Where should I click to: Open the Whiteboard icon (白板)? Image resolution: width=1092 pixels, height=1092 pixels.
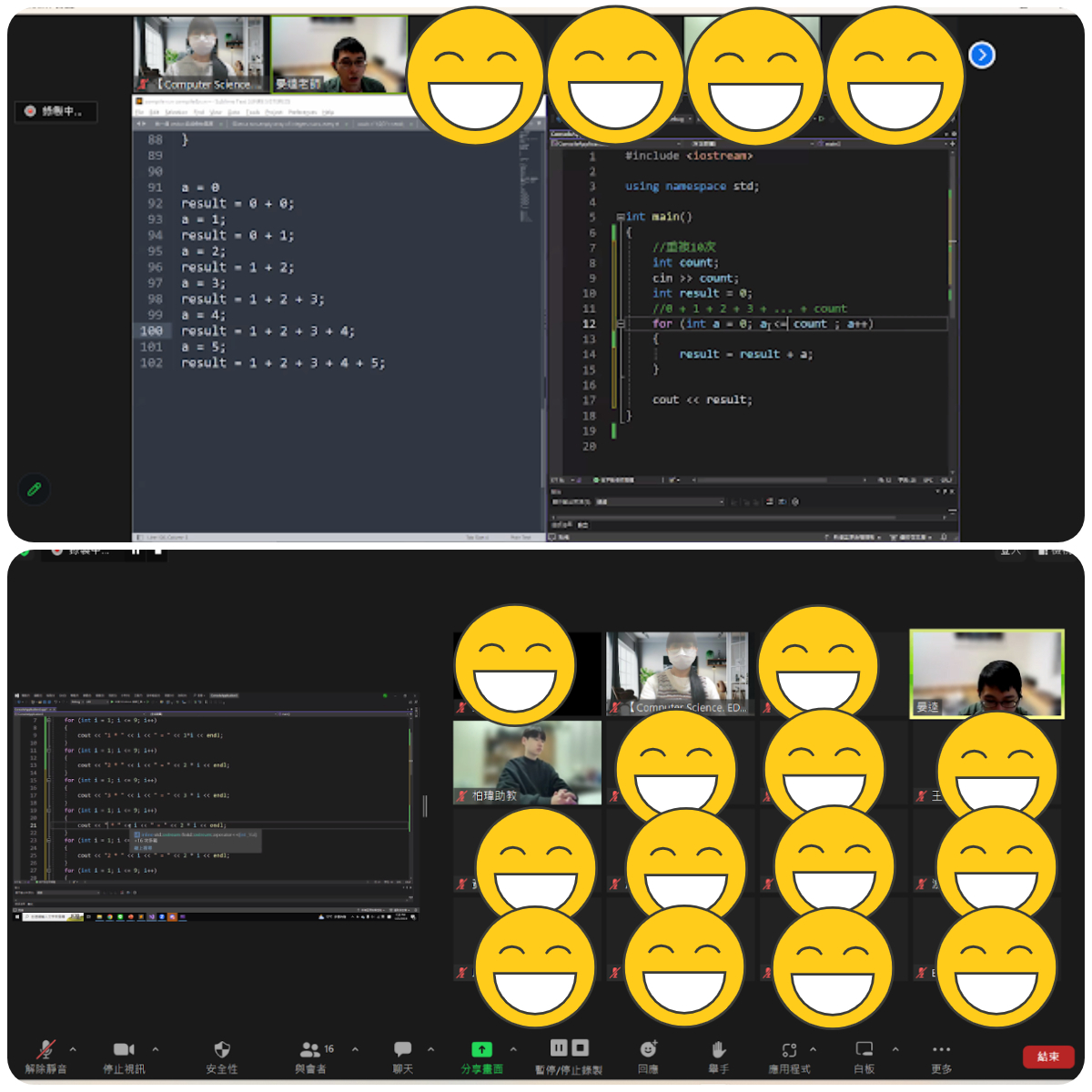point(864,1050)
